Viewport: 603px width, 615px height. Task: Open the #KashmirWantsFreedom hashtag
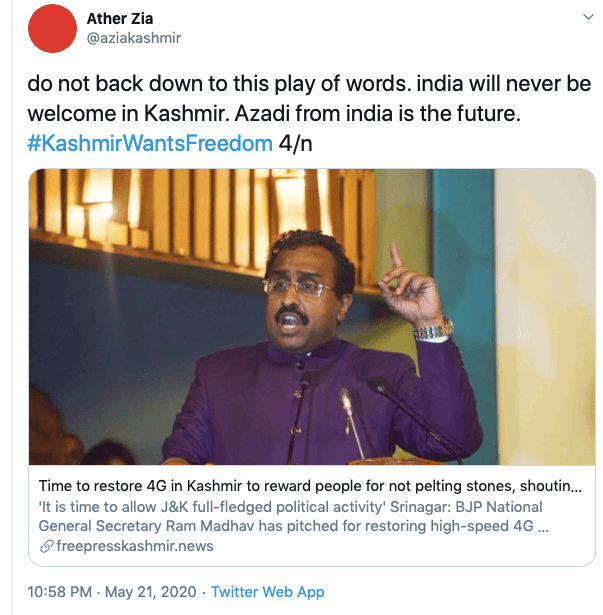[x=151, y=142]
